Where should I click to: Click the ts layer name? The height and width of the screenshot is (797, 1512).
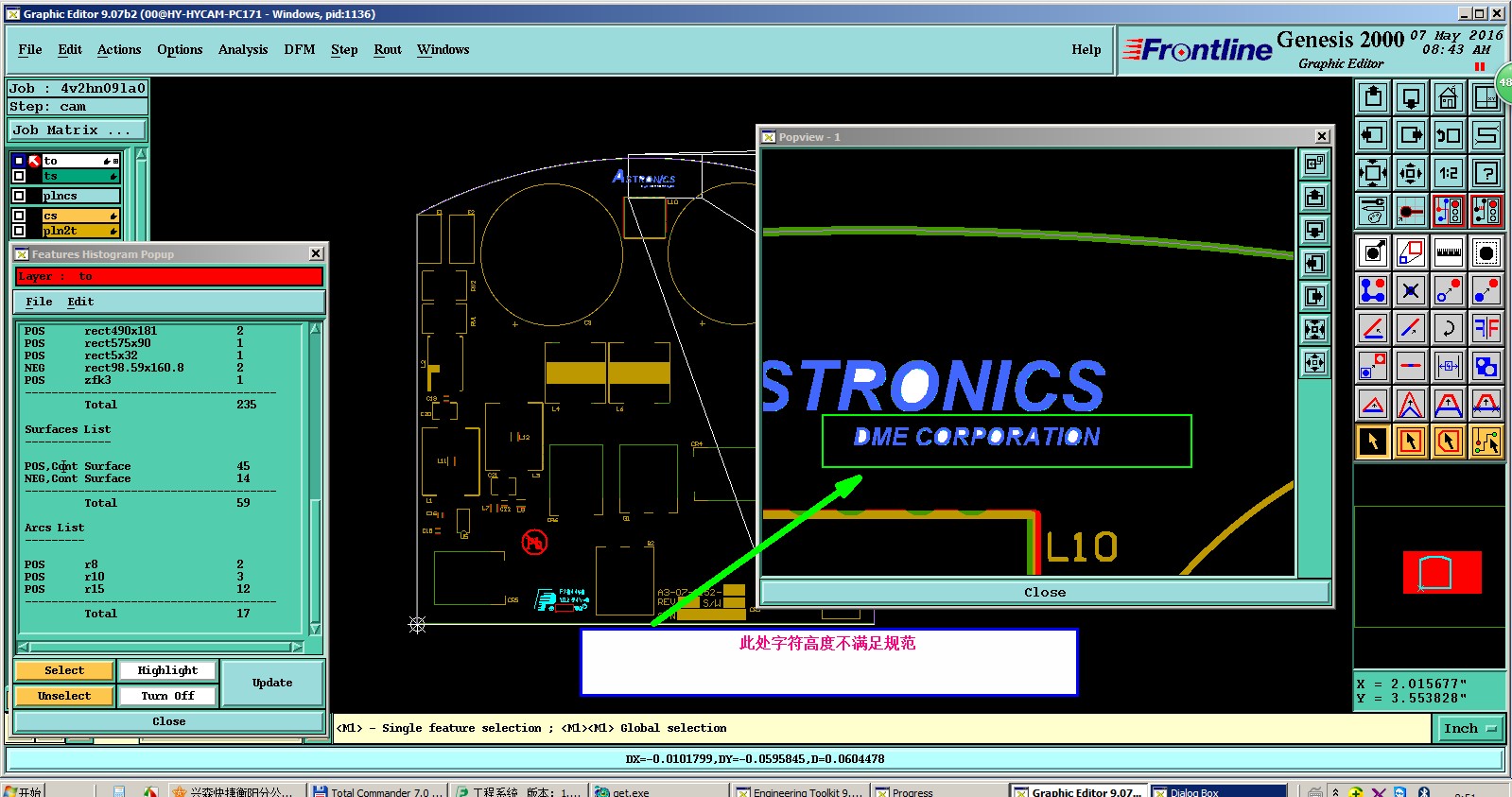[80, 176]
